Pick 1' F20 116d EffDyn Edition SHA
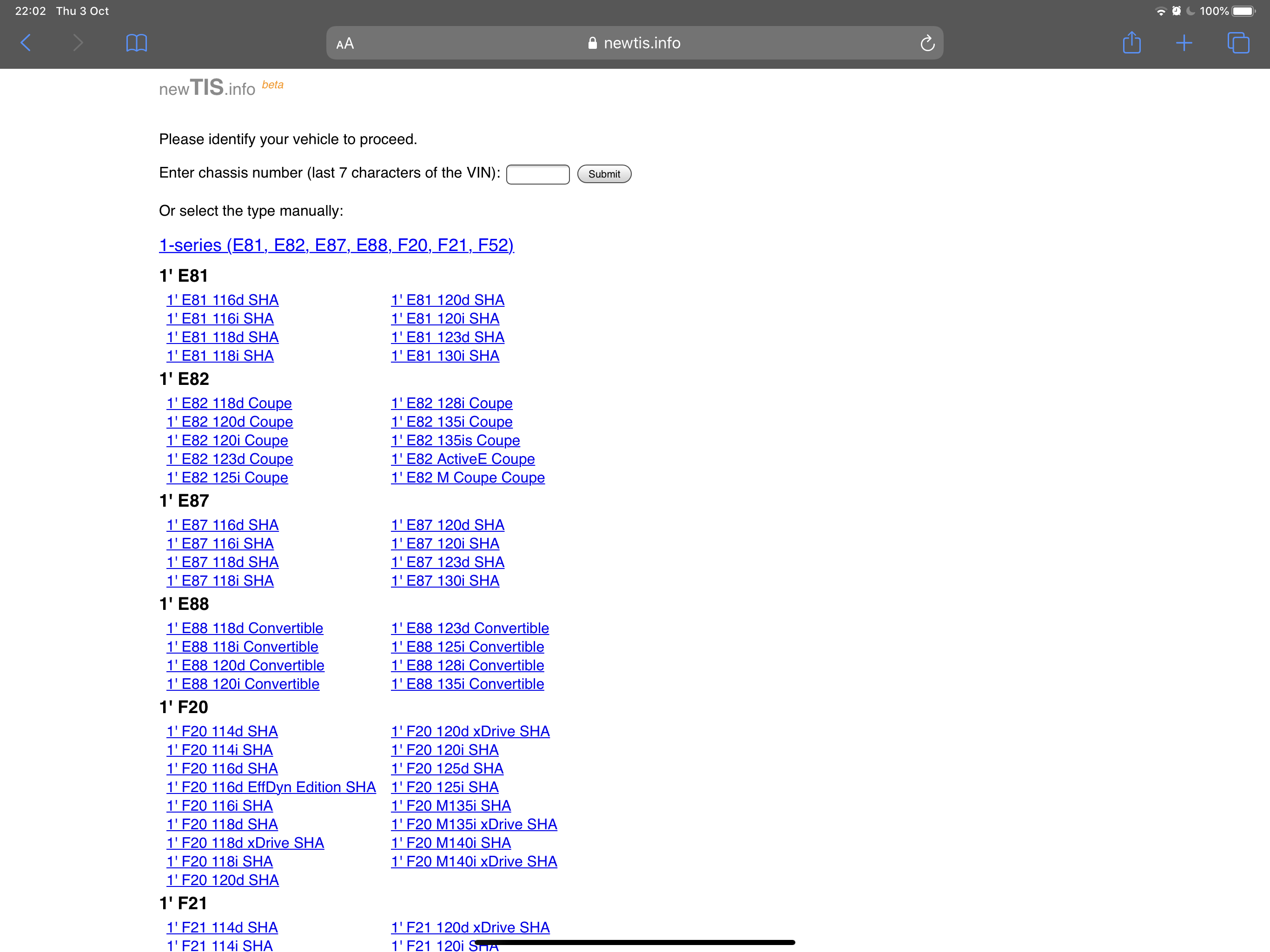 click(x=271, y=787)
